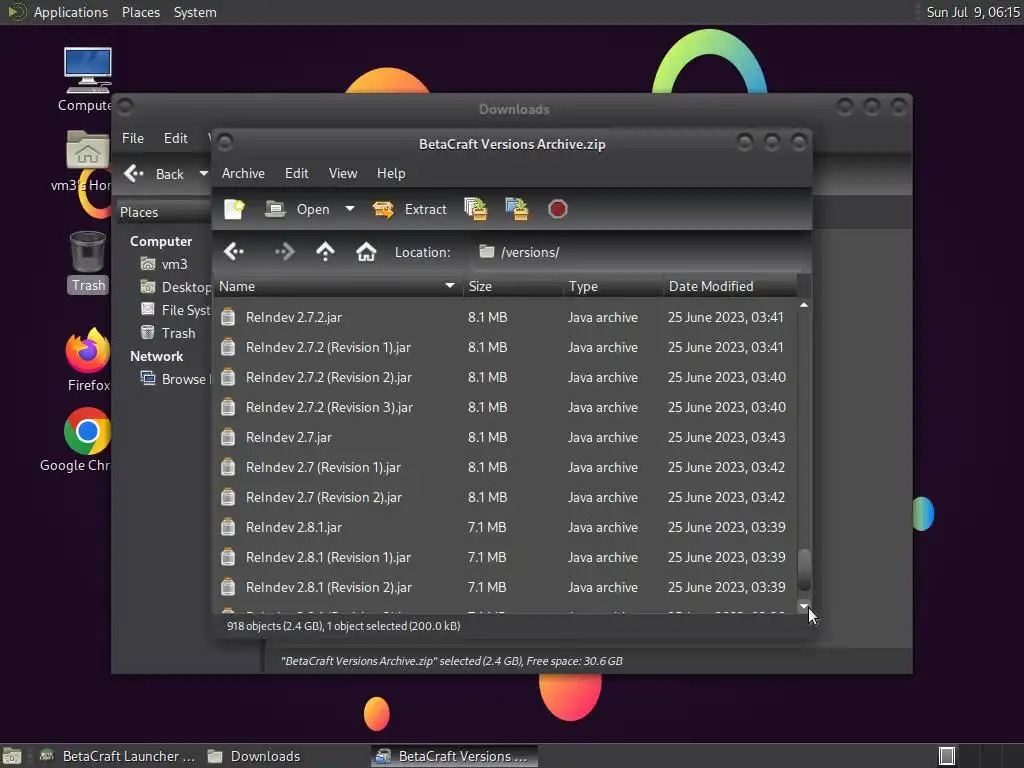Click jar icon of ReIndev 2.8.1.jar
This screenshot has height=768, width=1024.
[x=228, y=527]
